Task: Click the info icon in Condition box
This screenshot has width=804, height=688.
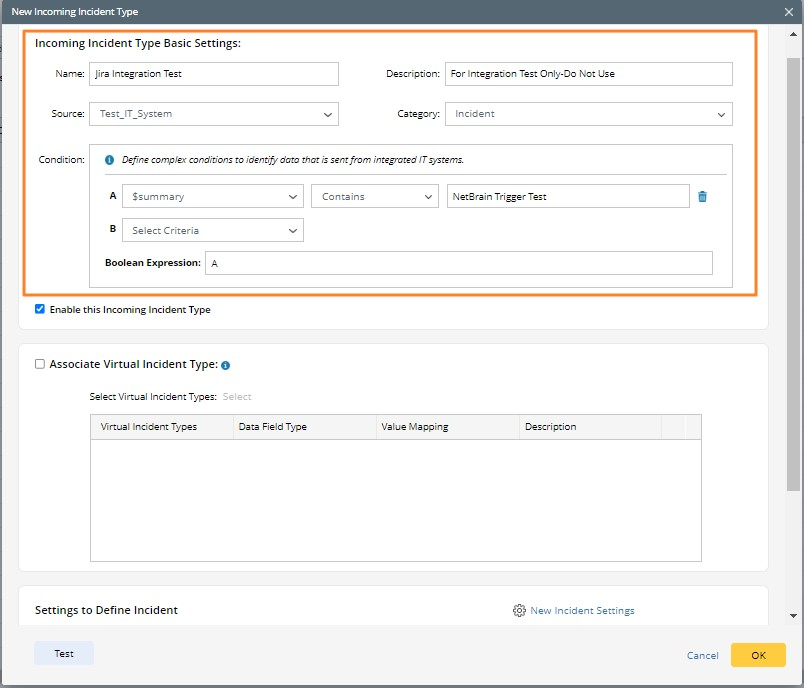Action: pos(110,160)
